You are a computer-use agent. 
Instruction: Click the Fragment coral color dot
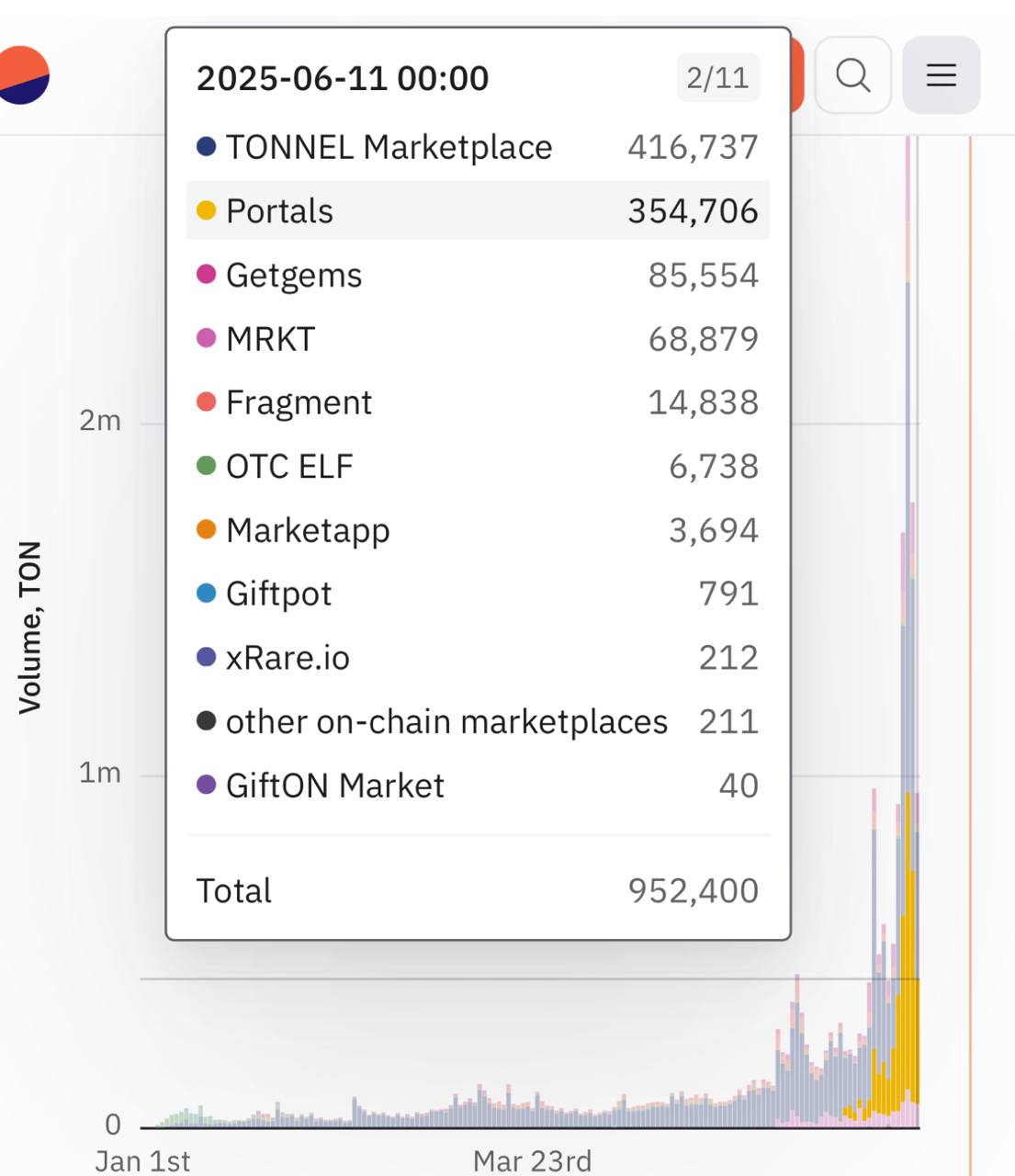[x=207, y=401]
